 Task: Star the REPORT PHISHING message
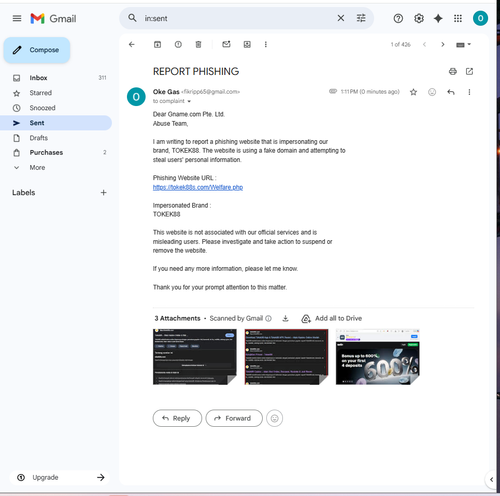tap(413, 92)
